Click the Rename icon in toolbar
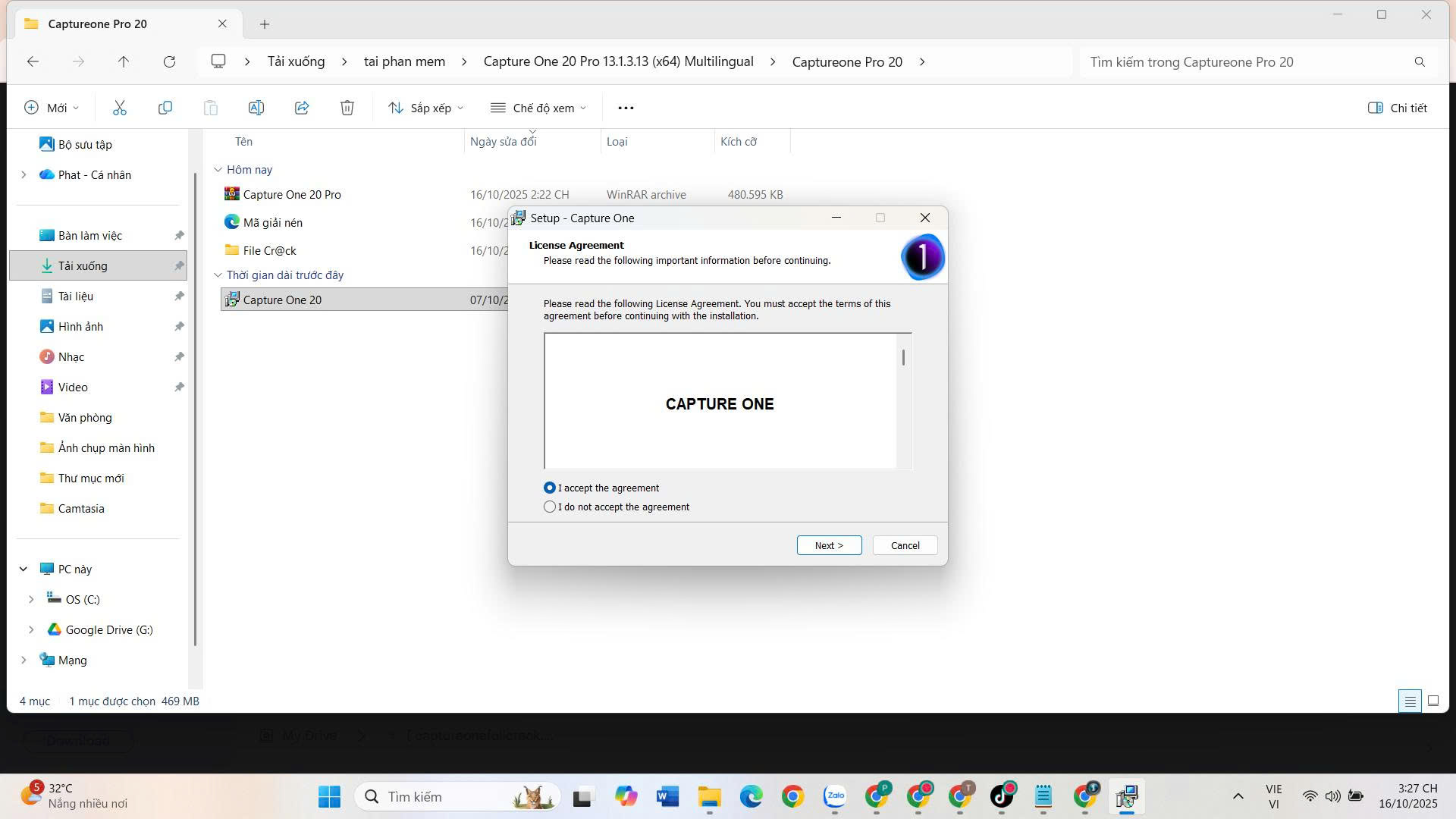Image resolution: width=1456 pixels, height=819 pixels. (256, 108)
